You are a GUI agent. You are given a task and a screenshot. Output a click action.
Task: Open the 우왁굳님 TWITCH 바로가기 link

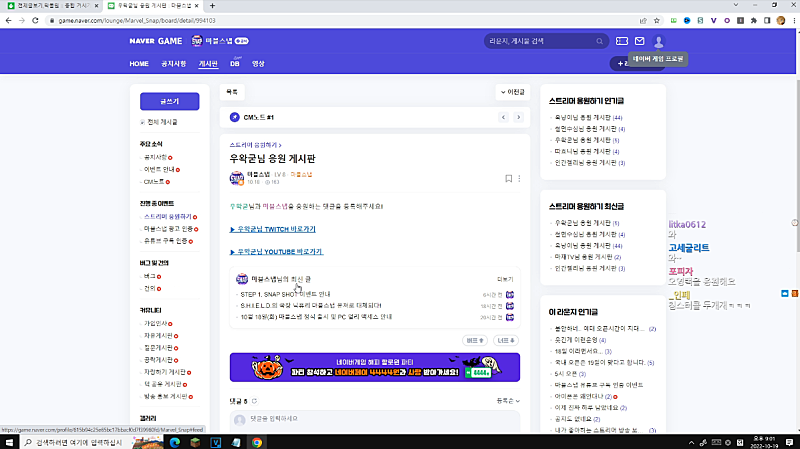[x=275, y=229]
